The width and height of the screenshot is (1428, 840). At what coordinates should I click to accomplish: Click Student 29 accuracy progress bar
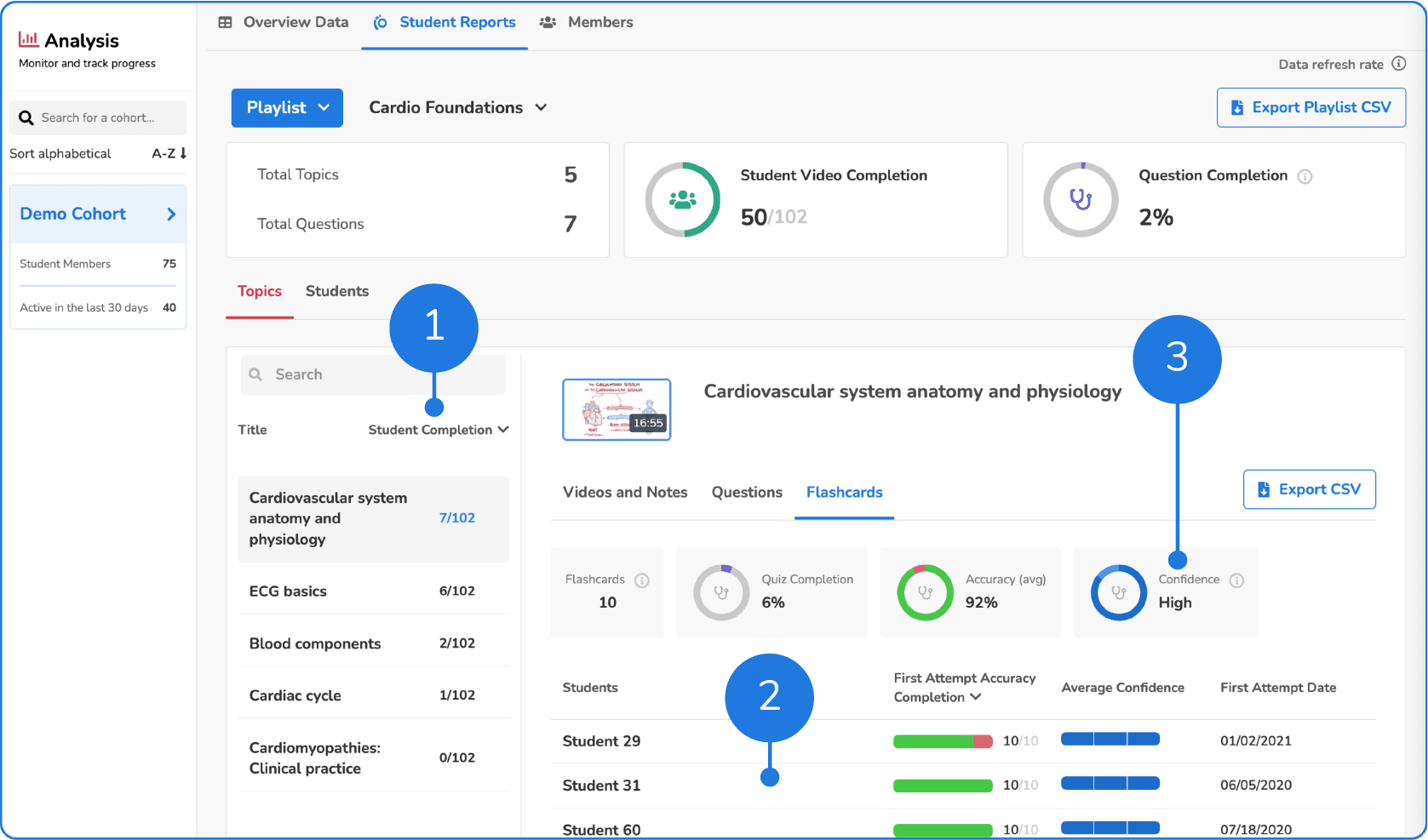(943, 741)
